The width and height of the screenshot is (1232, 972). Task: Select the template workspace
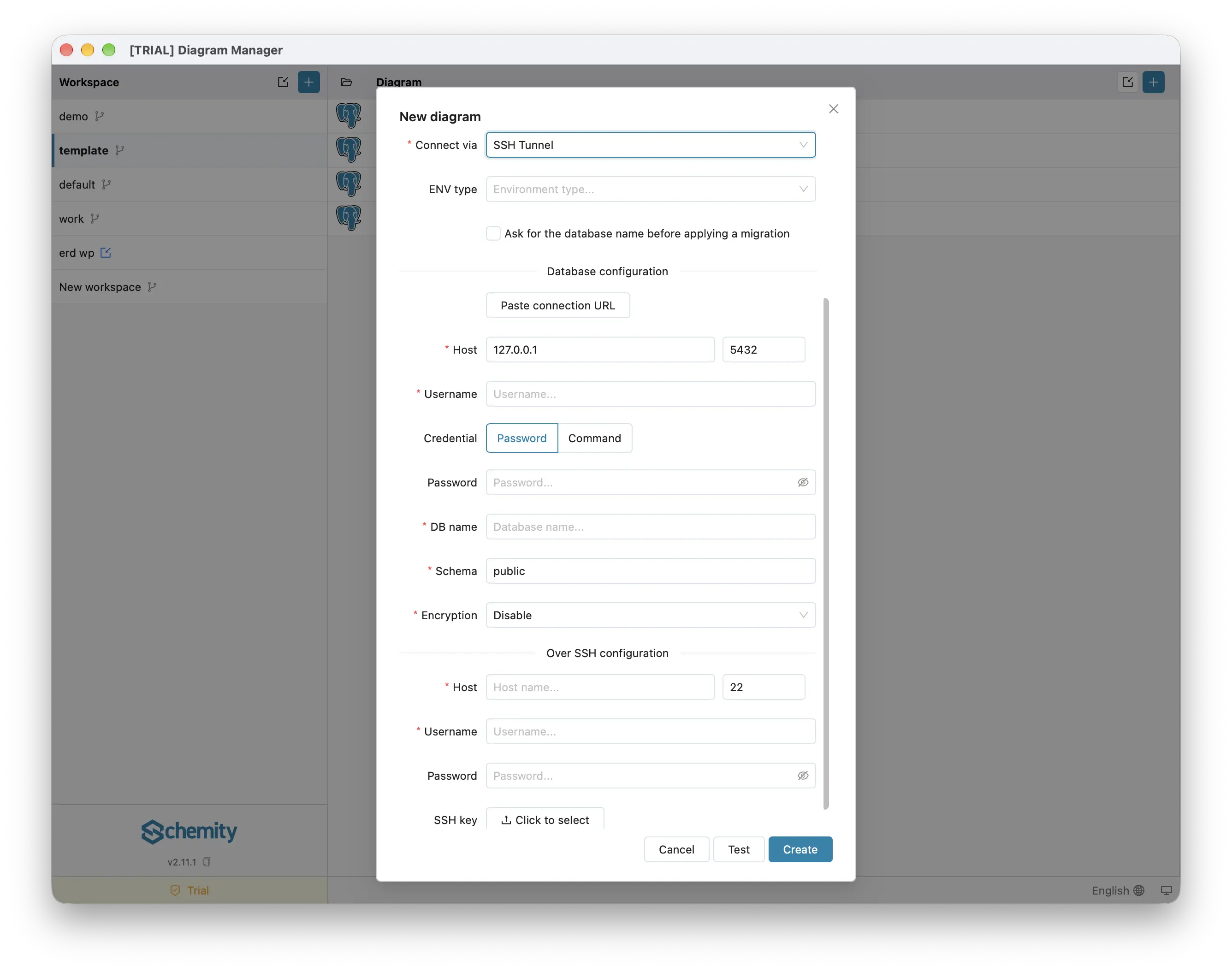pos(190,150)
